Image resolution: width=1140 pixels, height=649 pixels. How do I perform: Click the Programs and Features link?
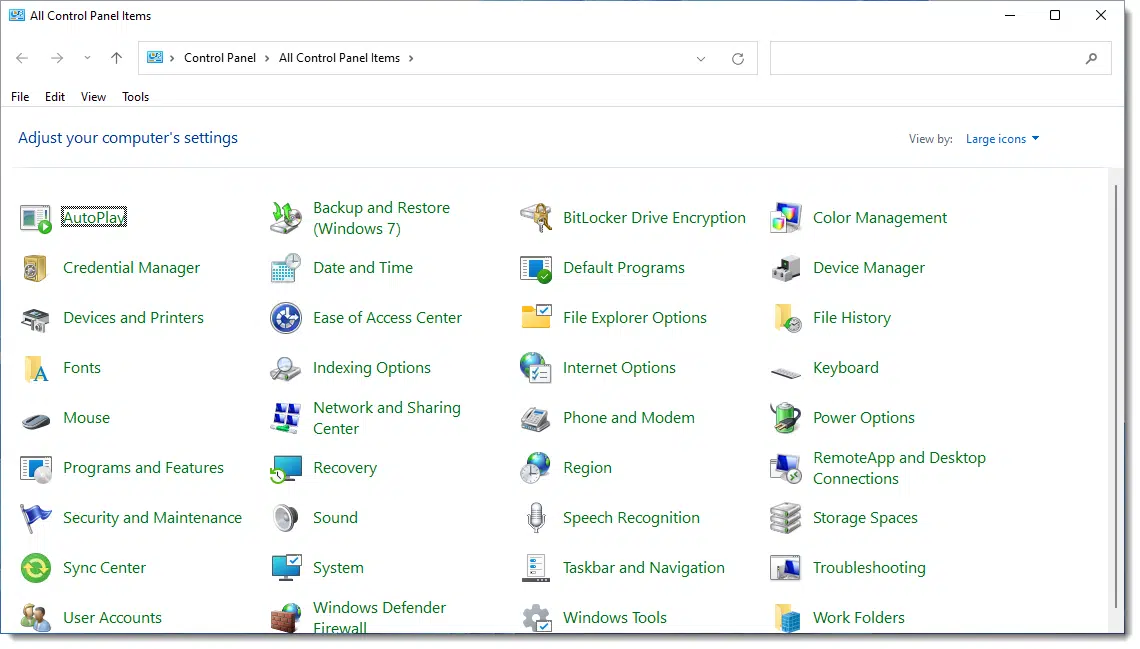point(143,468)
